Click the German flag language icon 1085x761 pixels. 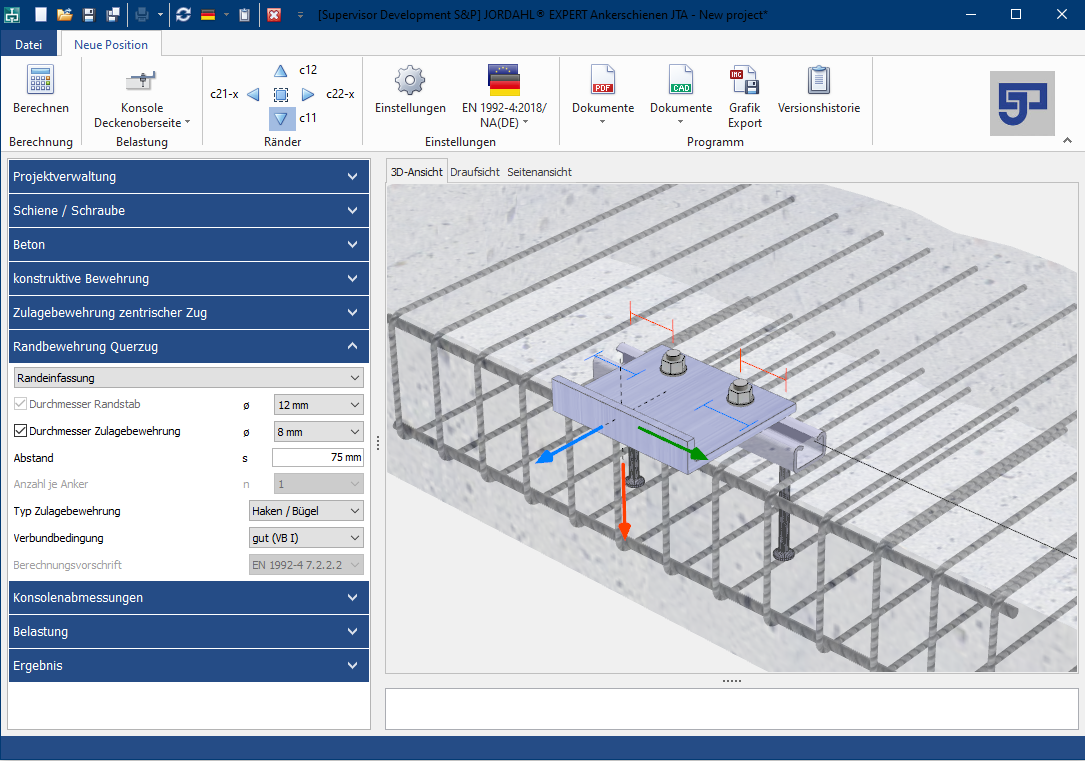pyautogui.click(x=208, y=15)
